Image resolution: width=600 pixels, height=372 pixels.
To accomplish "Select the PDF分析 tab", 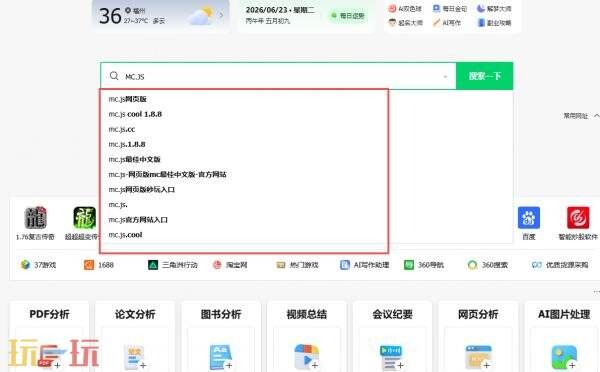I will click(x=49, y=314).
